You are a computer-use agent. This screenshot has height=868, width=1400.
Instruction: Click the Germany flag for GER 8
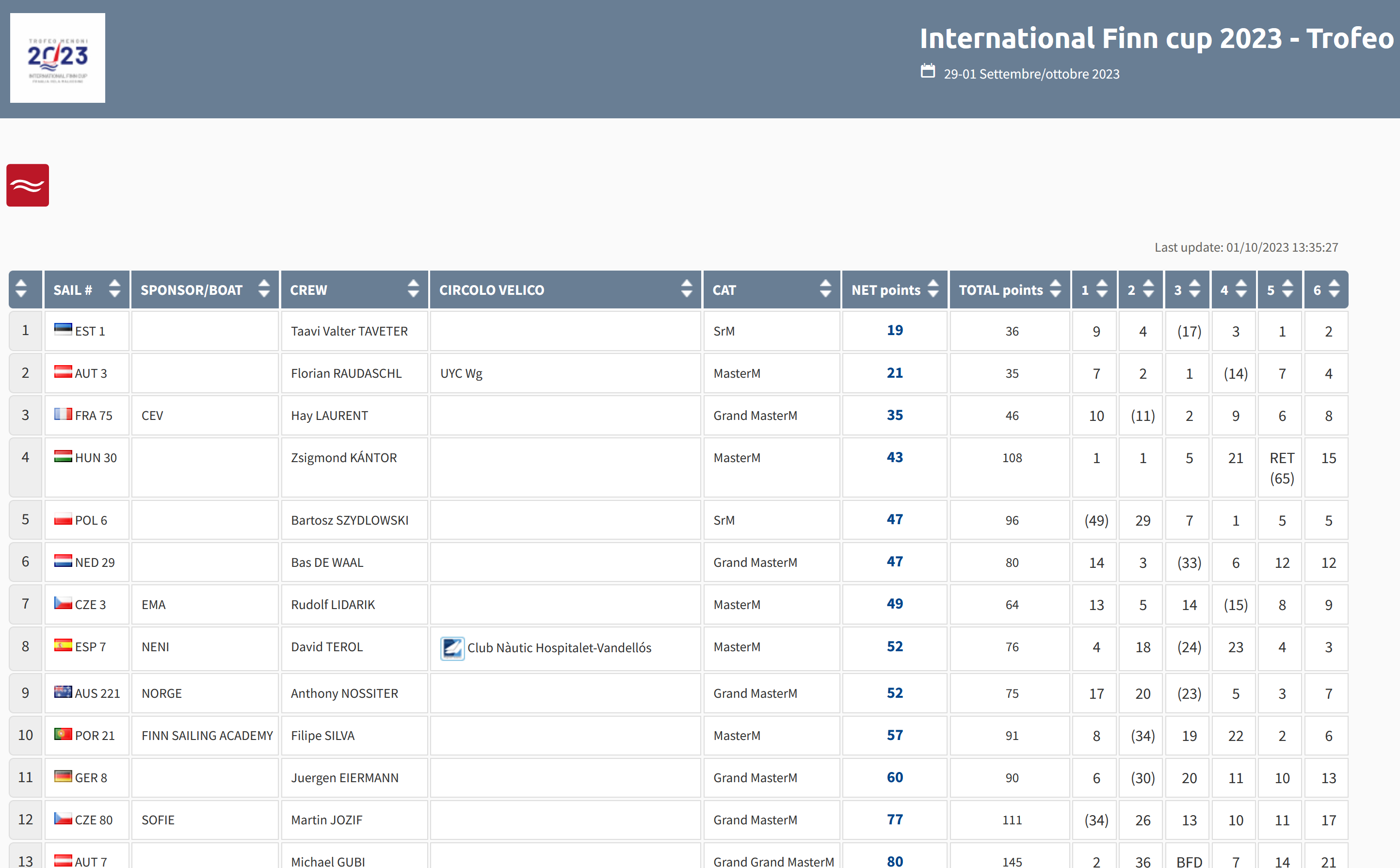(63, 776)
